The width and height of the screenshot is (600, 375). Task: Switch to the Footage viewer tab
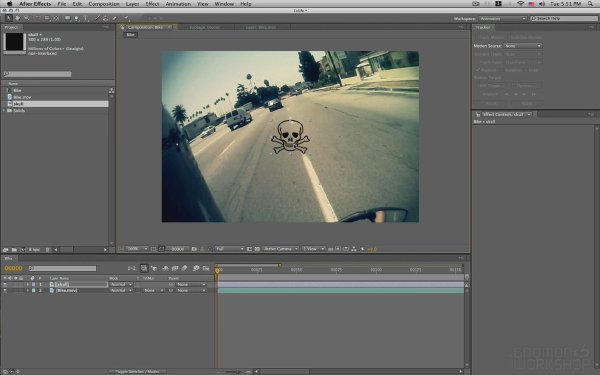pyautogui.click(x=205, y=27)
